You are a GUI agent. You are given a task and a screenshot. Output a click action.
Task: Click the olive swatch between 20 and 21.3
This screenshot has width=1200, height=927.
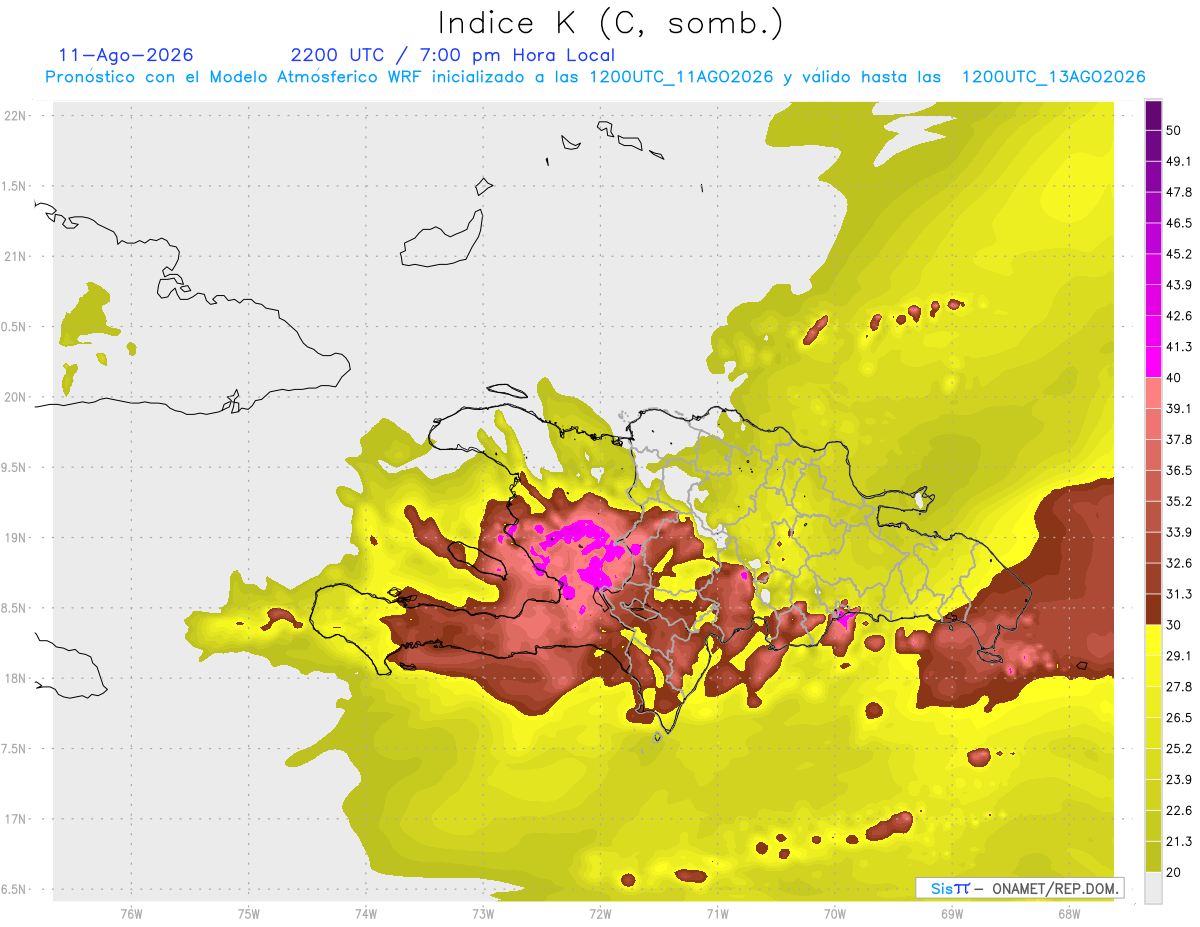(x=1153, y=856)
